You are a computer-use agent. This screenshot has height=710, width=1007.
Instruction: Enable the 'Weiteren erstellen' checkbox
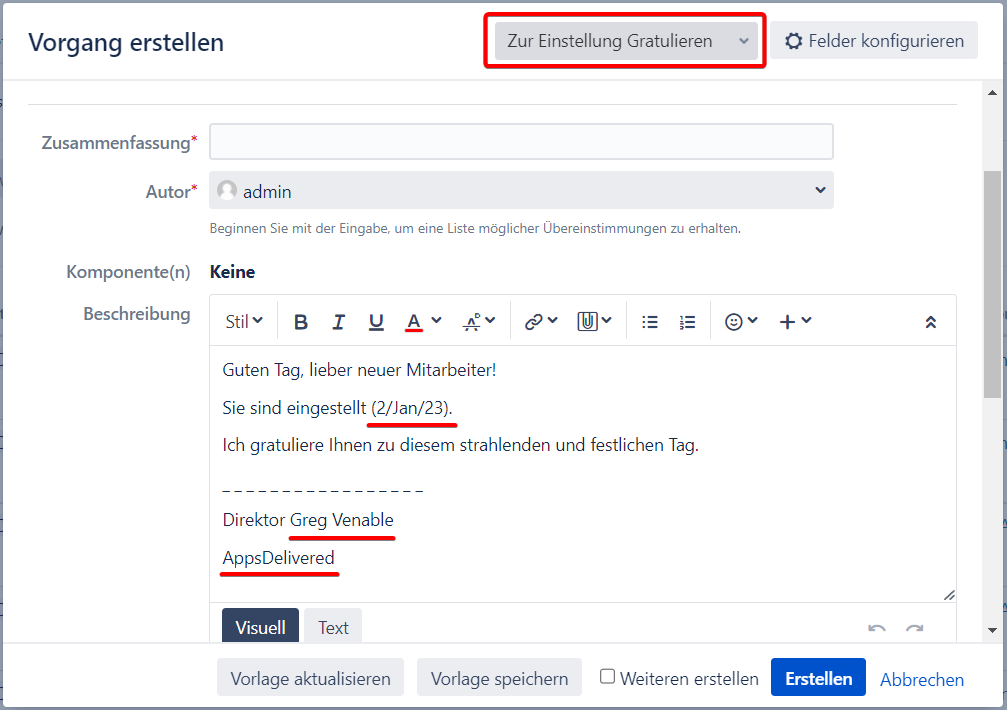tap(607, 677)
